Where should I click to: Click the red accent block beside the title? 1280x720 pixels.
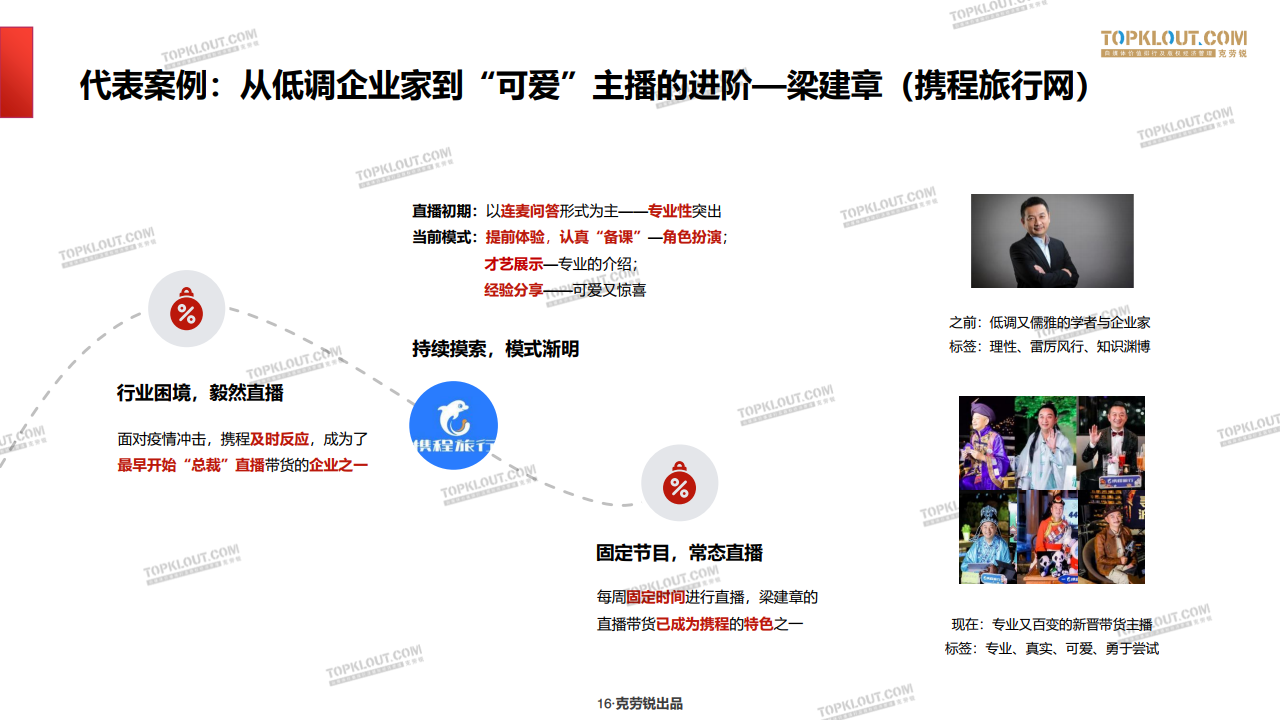pos(16,72)
